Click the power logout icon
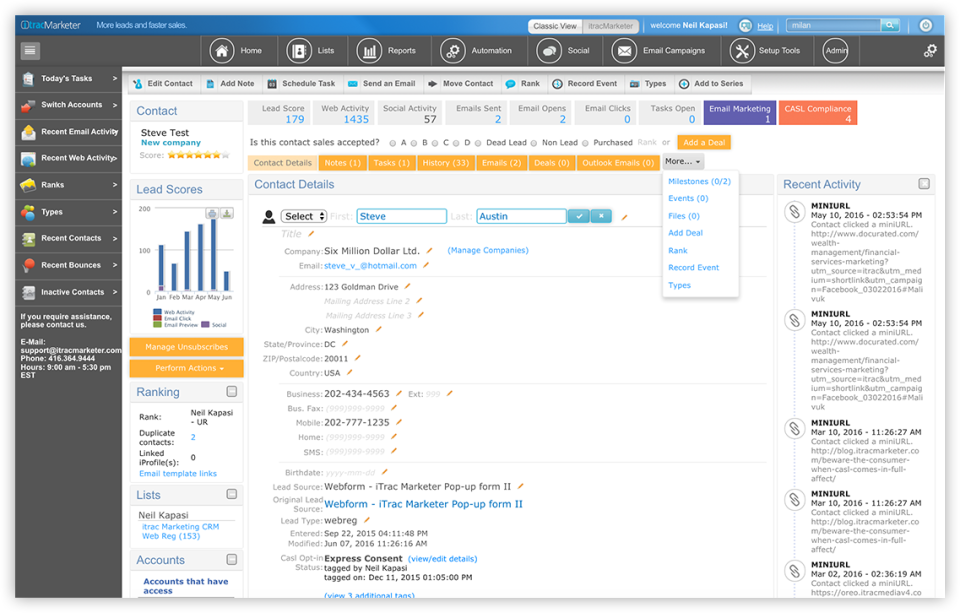The width and height of the screenshot is (960, 613). click(926, 25)
